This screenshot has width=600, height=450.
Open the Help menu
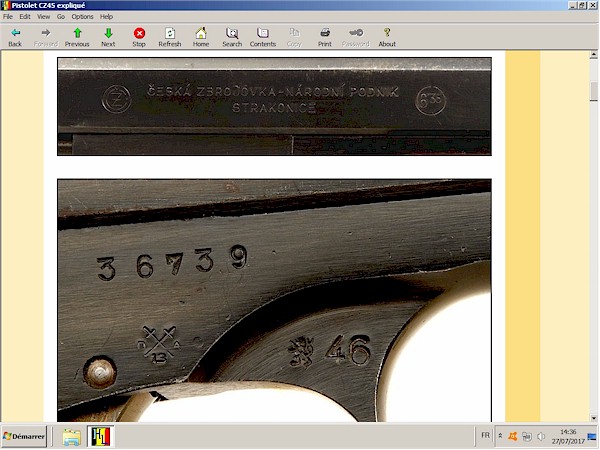point(106,16)
